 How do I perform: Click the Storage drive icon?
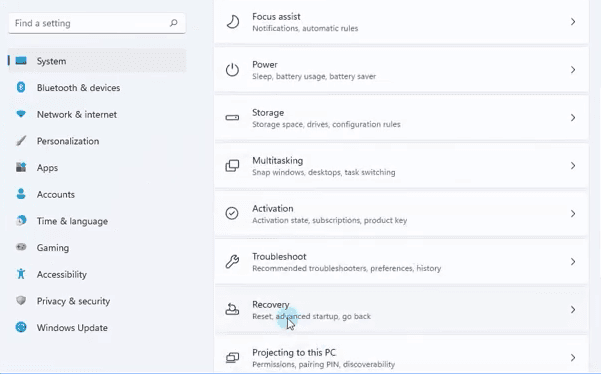point(232,118)
